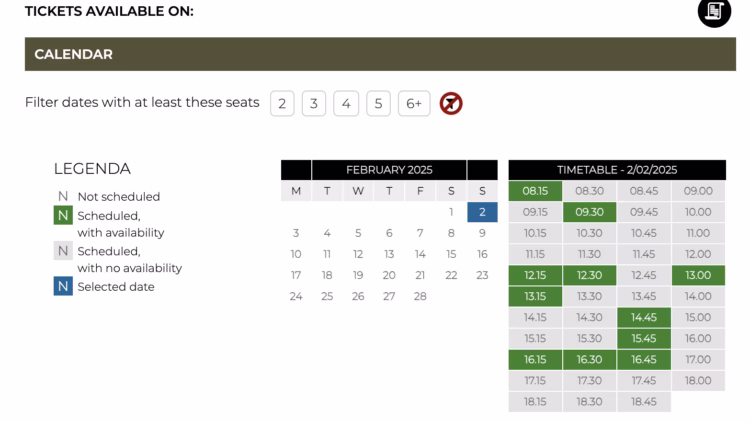
Task: Filter dates with 6+ seats
Action: [x=413, y=103]
